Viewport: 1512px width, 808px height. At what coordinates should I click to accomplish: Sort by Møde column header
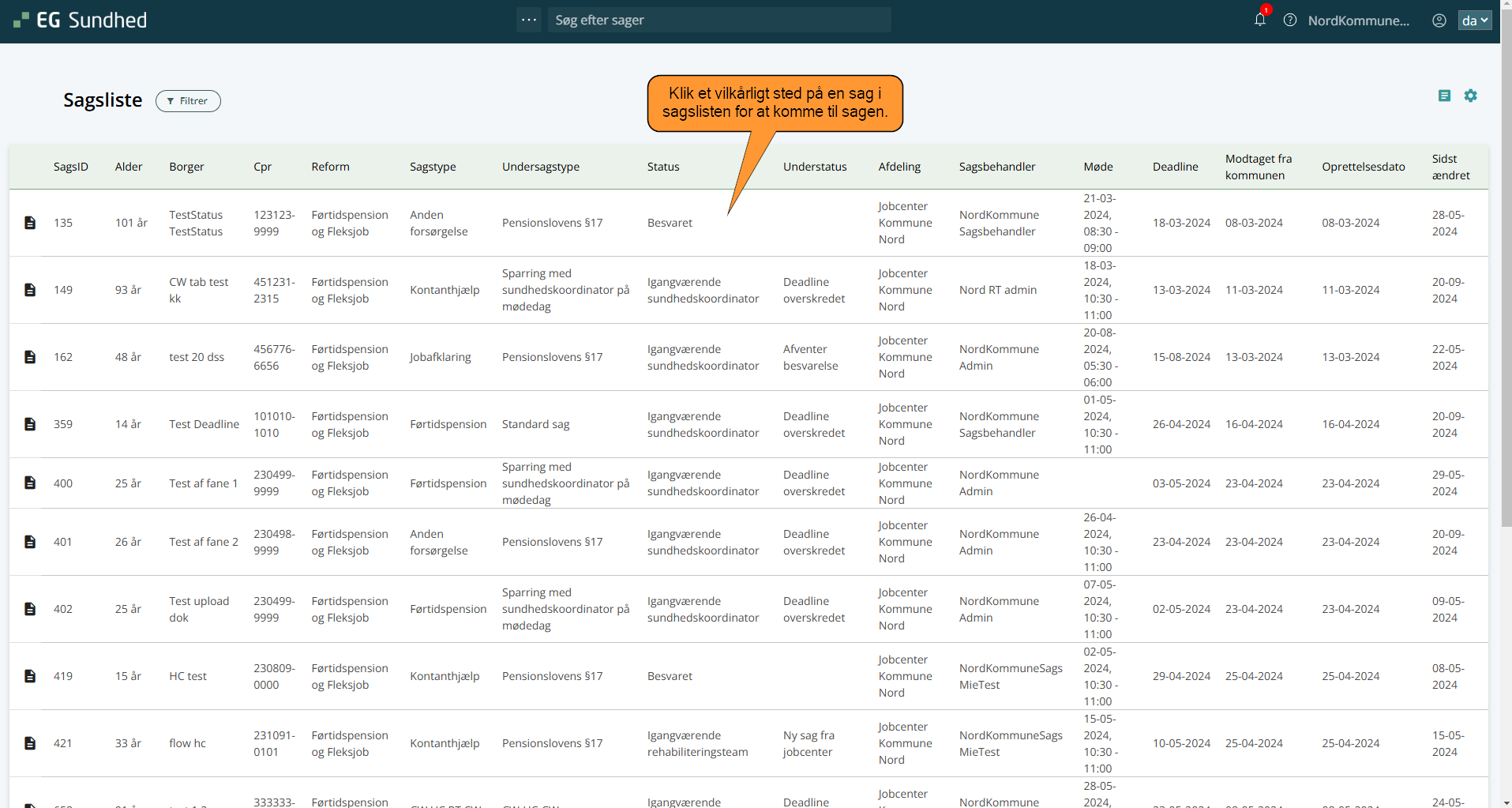point(1098,167)
